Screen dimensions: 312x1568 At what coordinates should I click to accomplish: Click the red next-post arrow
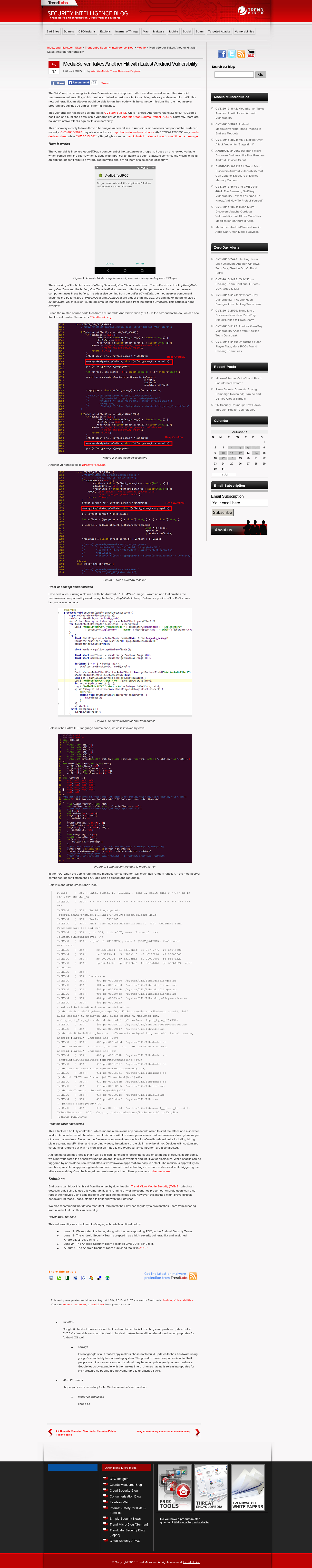(x=198, y=1432)
